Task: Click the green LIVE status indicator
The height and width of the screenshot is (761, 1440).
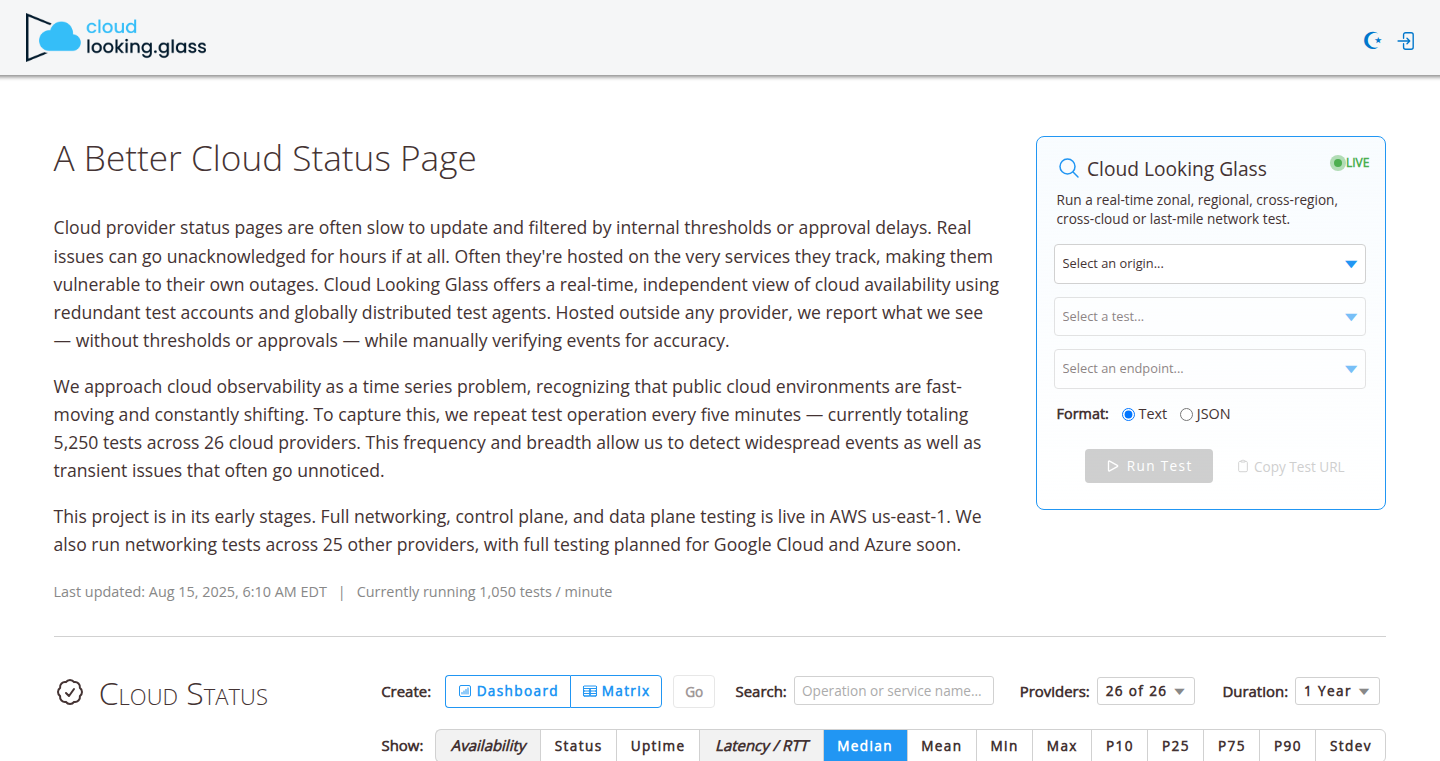Action: (x=1350, y=163)
